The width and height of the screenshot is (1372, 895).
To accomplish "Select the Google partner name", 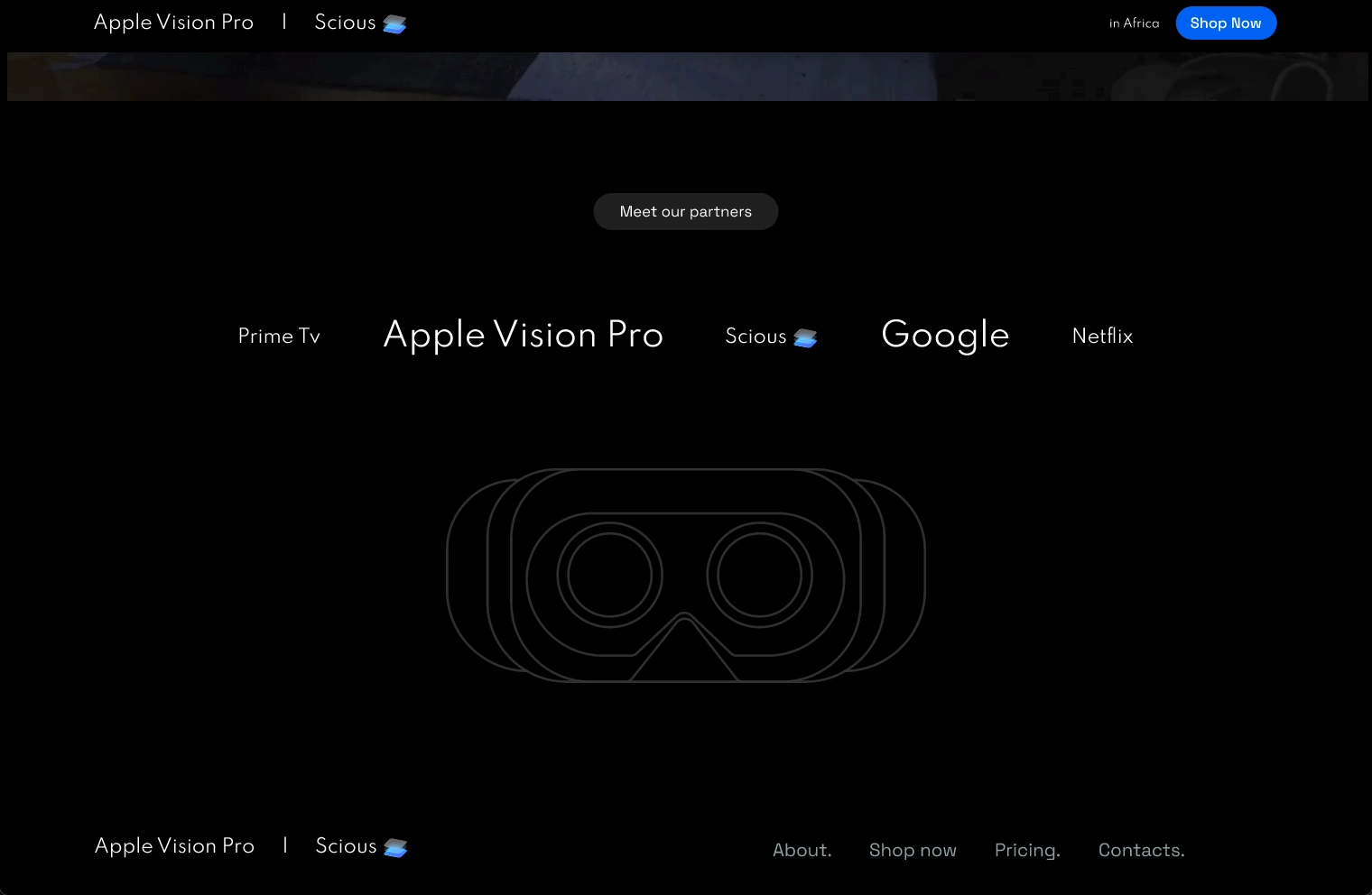I will point(945,335).
